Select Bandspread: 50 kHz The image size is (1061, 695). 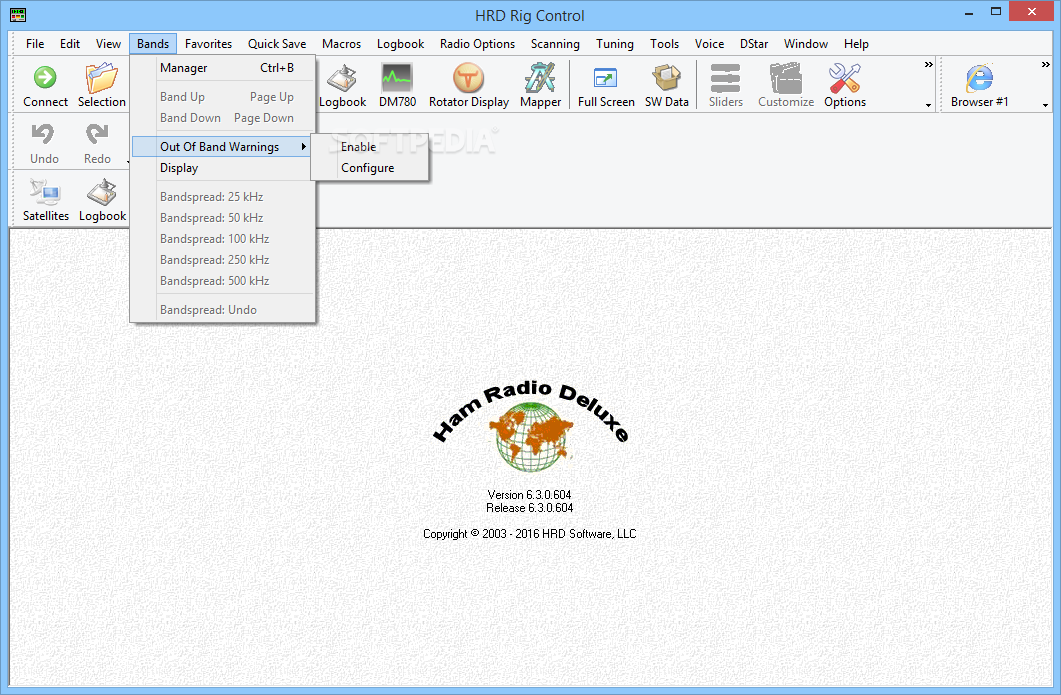point(223,218)
